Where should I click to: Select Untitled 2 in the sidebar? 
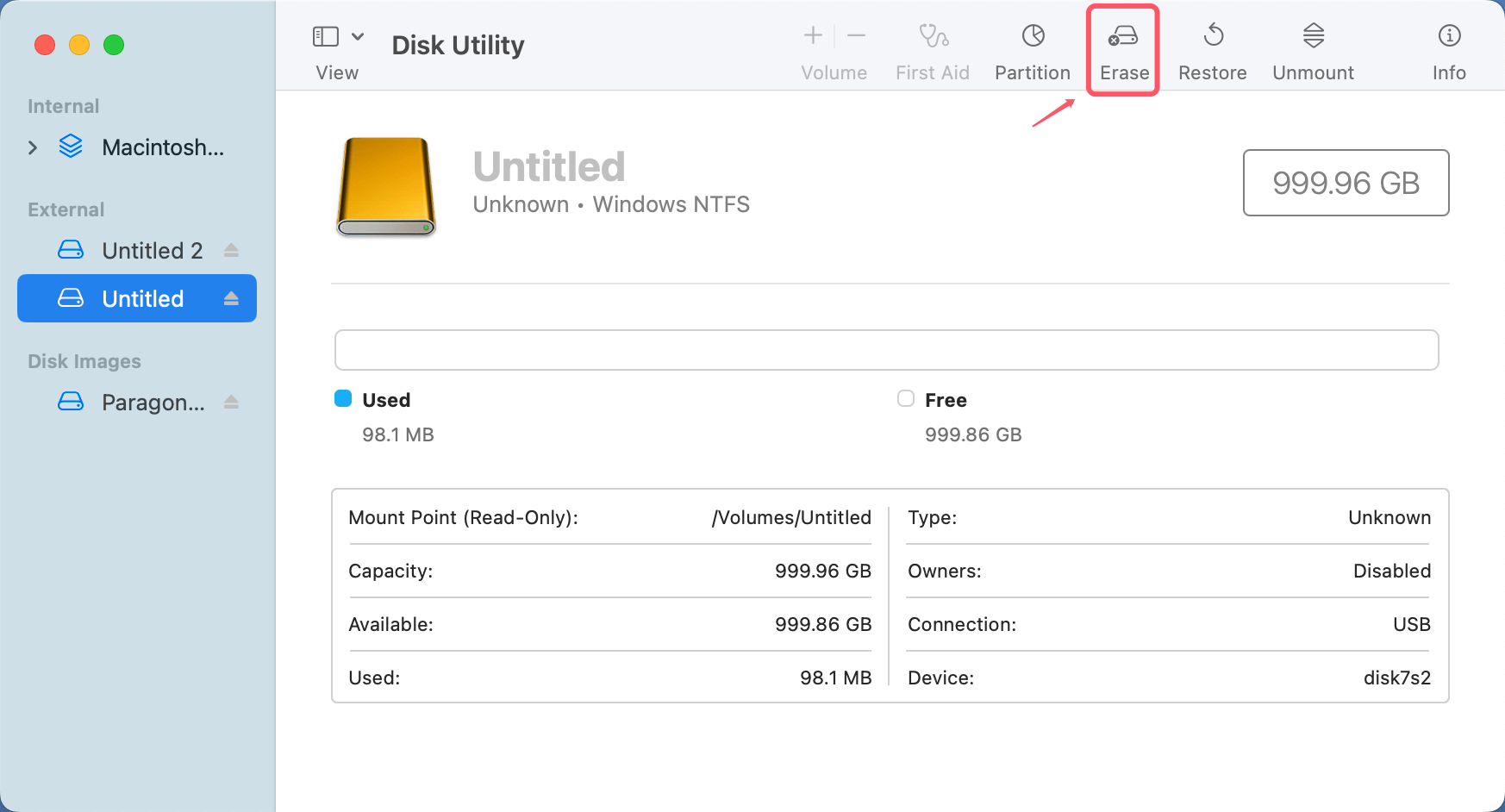[x=152, y=250]
